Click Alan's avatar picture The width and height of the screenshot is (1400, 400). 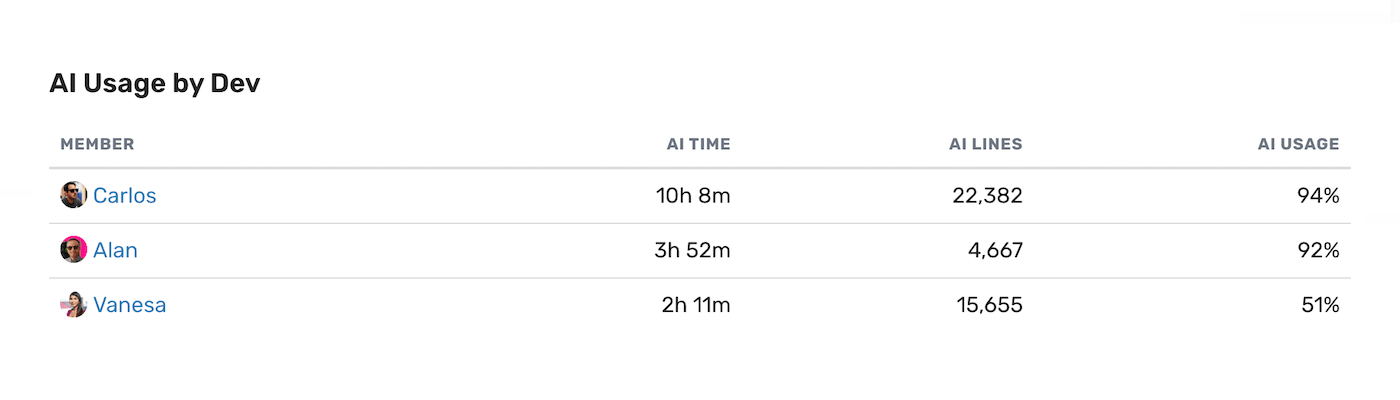[x=73, y=250]
